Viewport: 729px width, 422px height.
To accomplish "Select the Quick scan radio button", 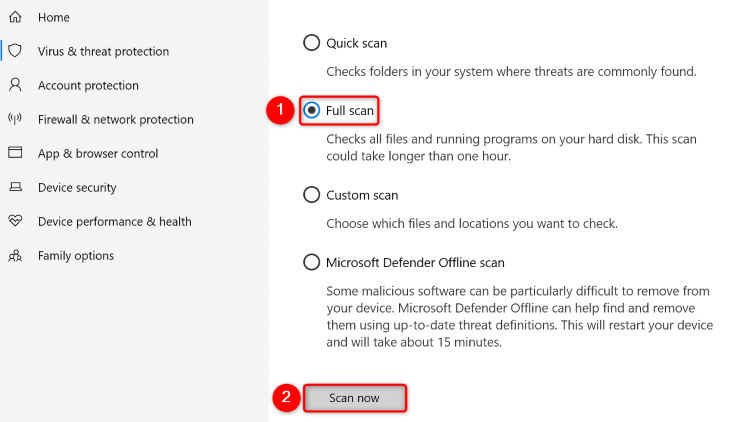I will coord(311,43).
